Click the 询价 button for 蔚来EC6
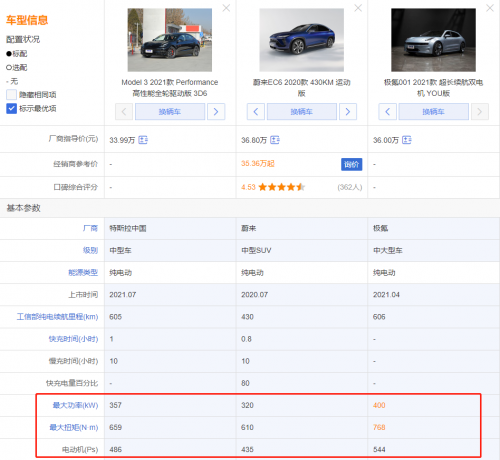 [x=351, y=164]
